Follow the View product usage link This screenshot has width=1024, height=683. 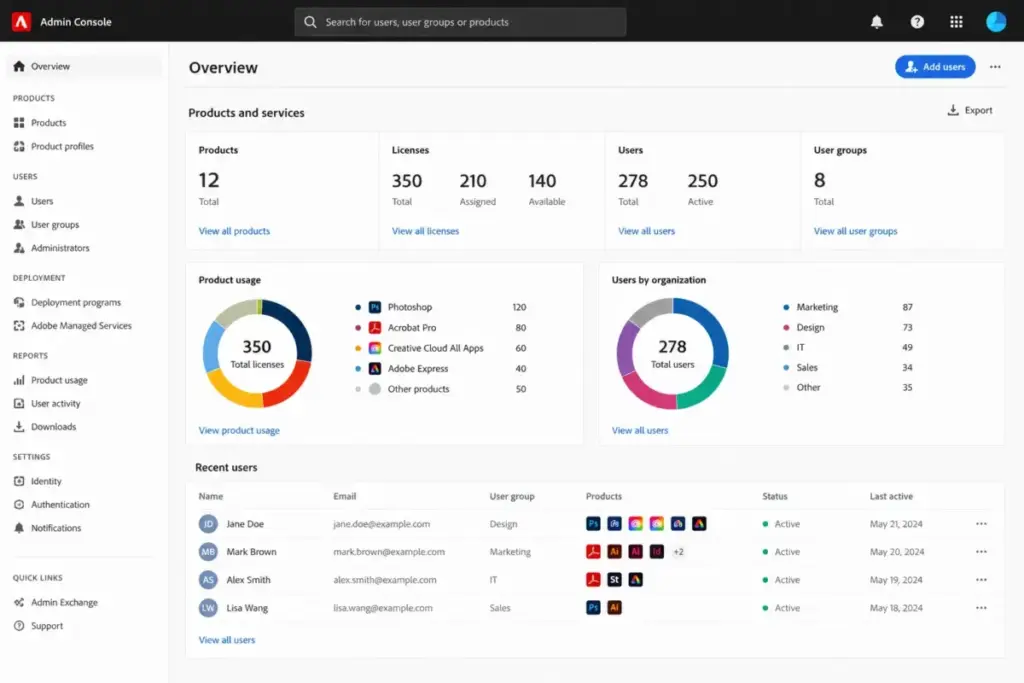(x=239, y=430)
